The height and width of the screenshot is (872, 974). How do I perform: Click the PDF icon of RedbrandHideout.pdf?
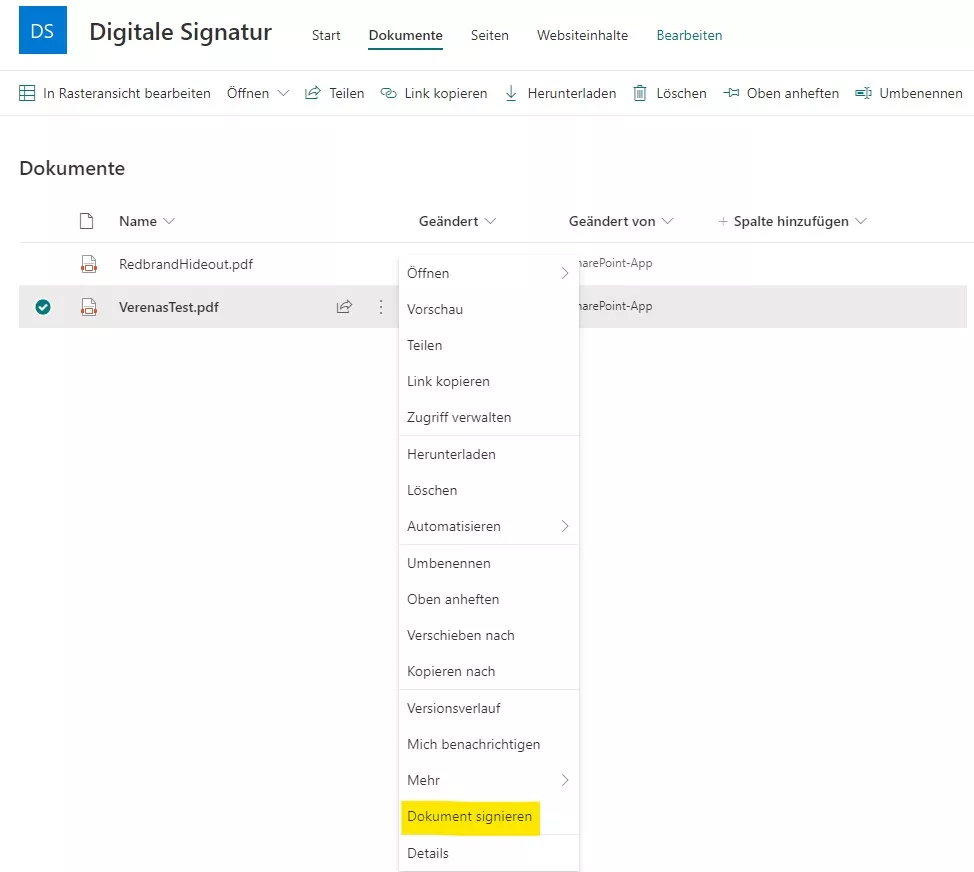[88, 264]
